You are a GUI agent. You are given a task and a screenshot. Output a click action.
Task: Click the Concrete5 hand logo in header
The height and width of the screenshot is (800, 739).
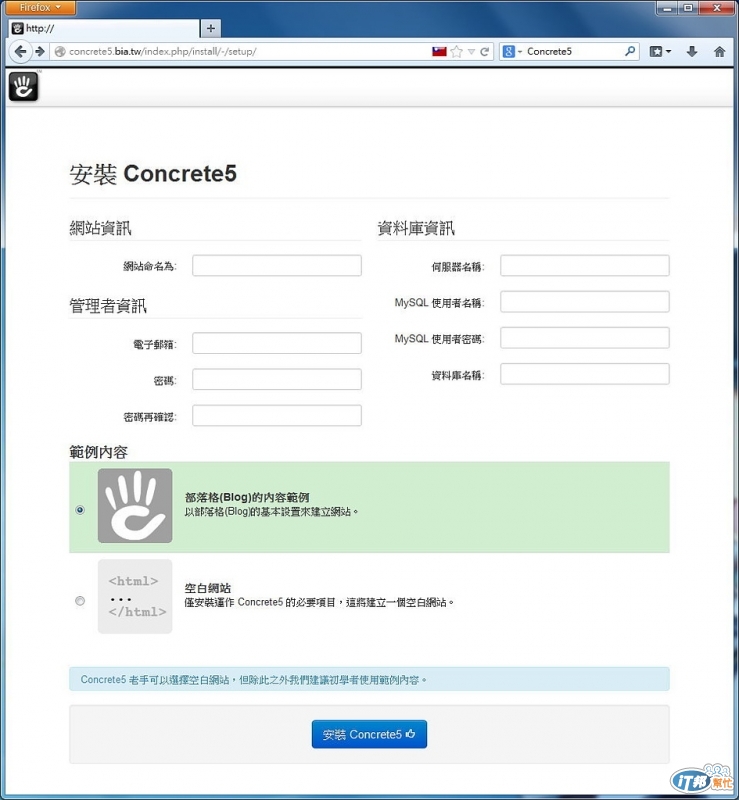tap(23, 86)
